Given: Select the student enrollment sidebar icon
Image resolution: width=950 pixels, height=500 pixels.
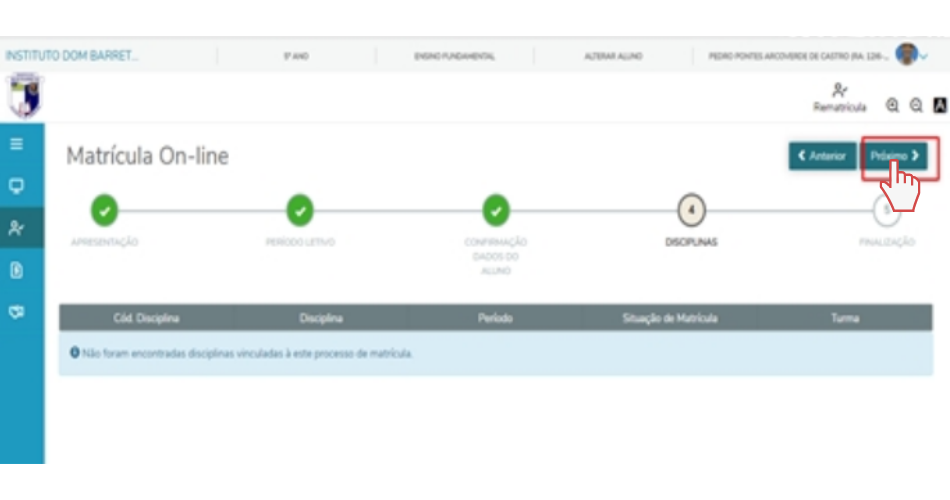Looking at the screenshot, I should pos(17,228).
